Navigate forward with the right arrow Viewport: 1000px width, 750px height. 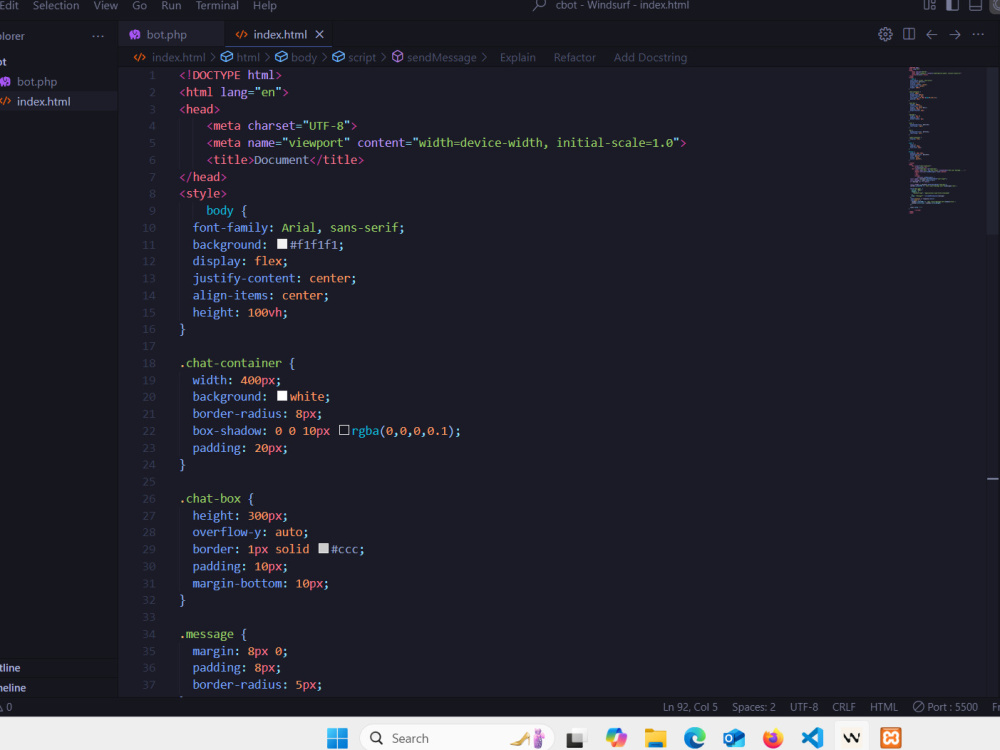[x=955, y=34]
